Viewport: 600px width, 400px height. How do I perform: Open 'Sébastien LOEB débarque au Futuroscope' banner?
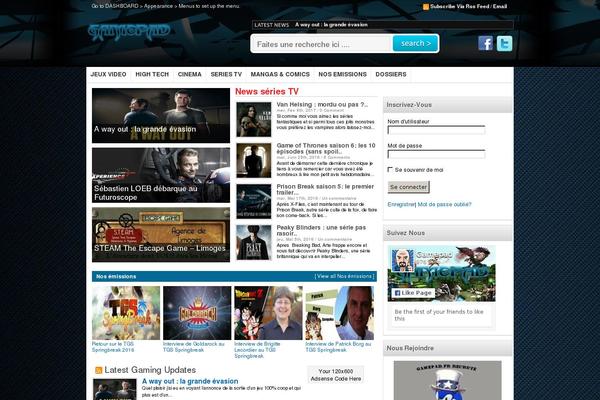161,175
